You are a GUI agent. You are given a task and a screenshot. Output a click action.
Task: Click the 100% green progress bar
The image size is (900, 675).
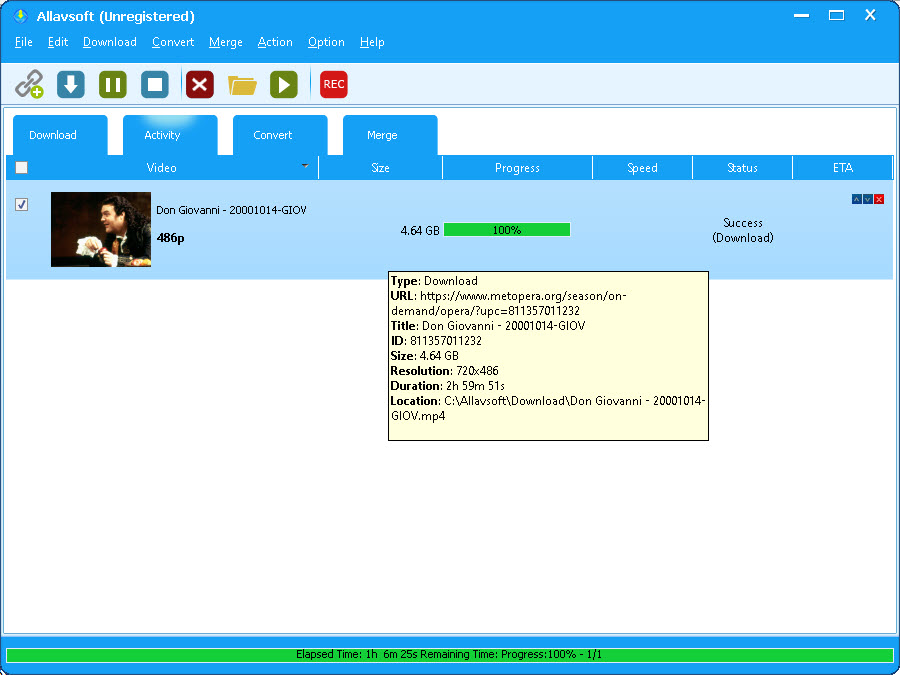click(x=507, y=230)
